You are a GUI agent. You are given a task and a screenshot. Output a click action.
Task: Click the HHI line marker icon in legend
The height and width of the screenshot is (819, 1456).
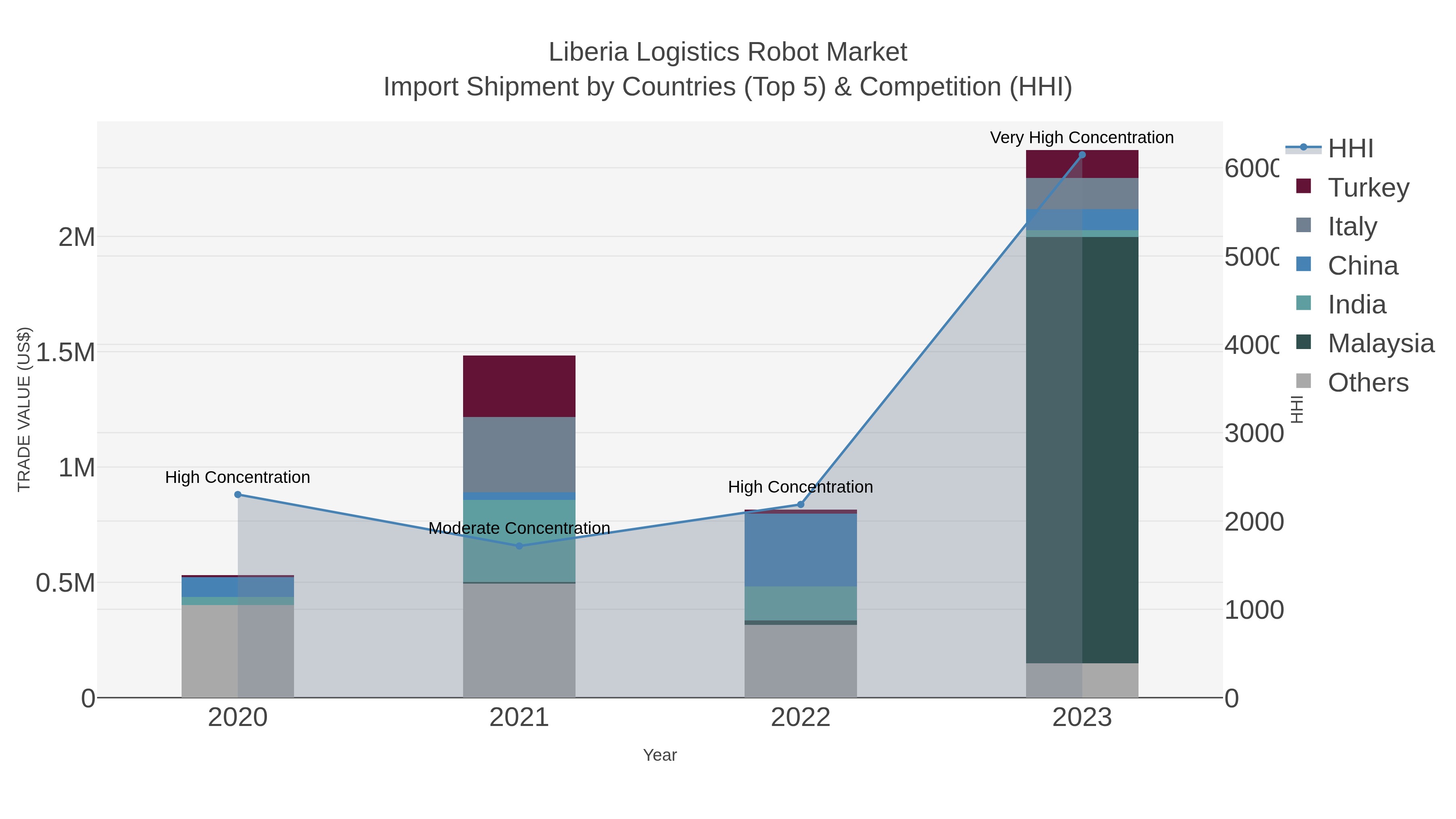(x=1304, y=148)
